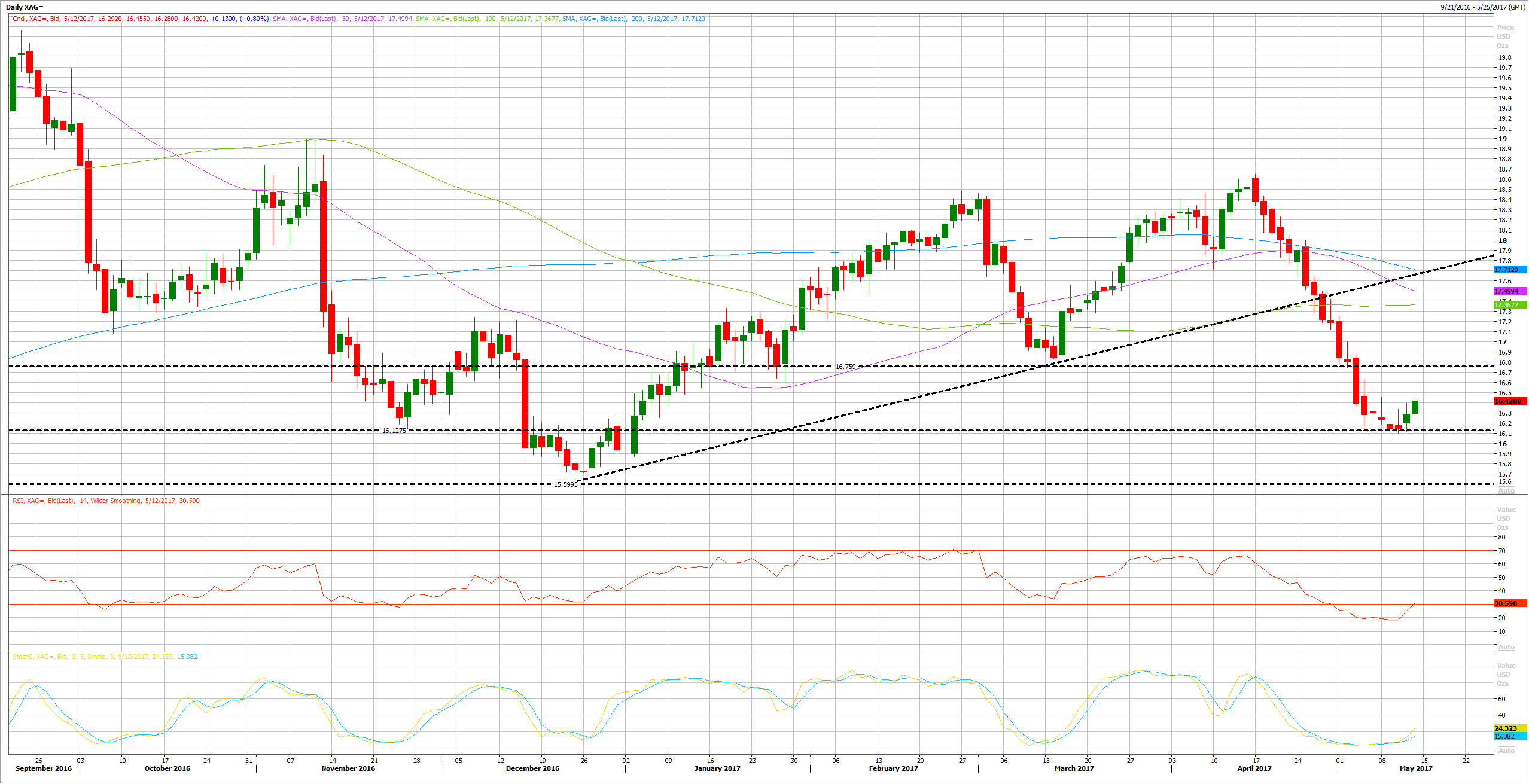Click the red 16.4200 last price tag
Viewport: 1529px width, 784px height.
tap(1509, 401)
